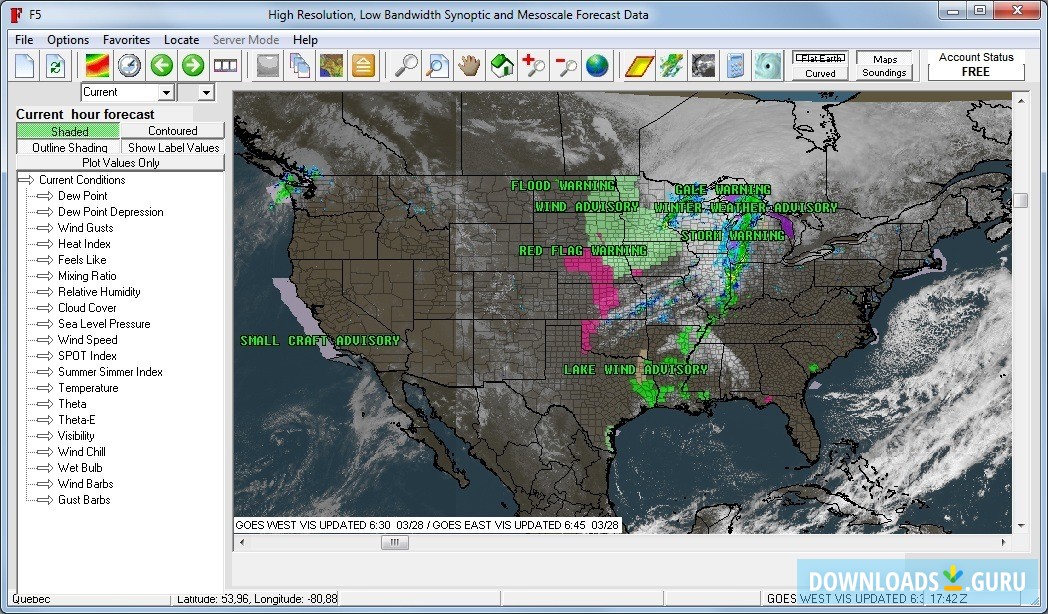Click the clock time icon
Image resolution: width=1048 pixels, height=614 pixels.
(130, 65)
